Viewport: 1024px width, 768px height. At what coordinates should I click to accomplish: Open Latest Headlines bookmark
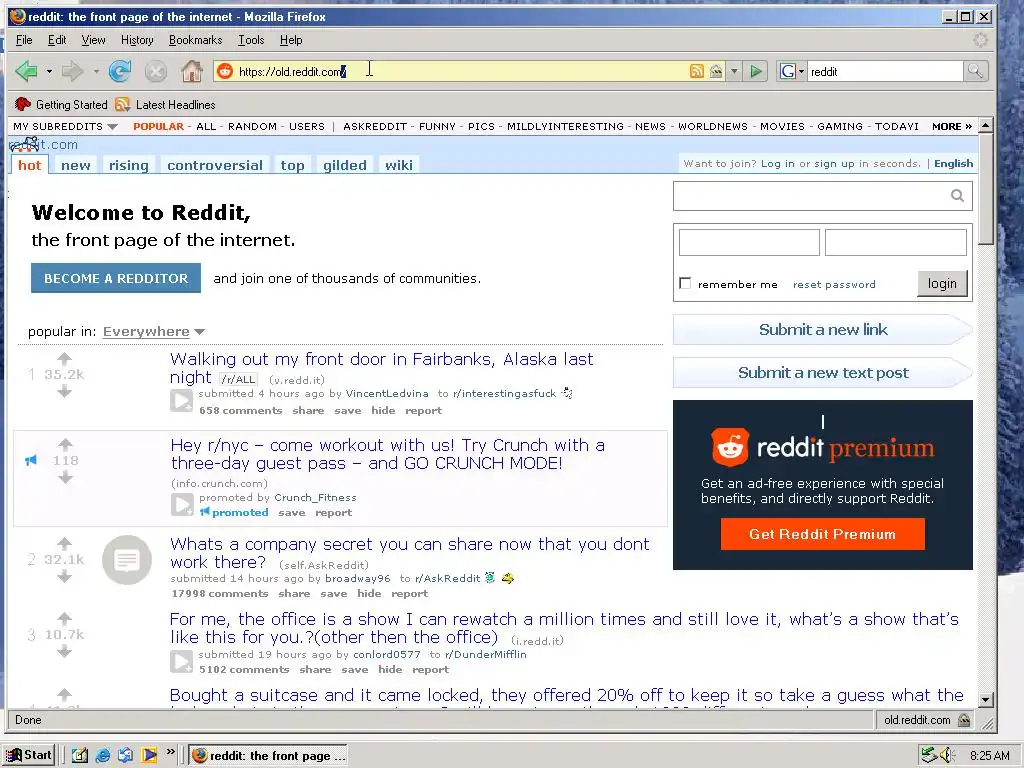point(165,104)
